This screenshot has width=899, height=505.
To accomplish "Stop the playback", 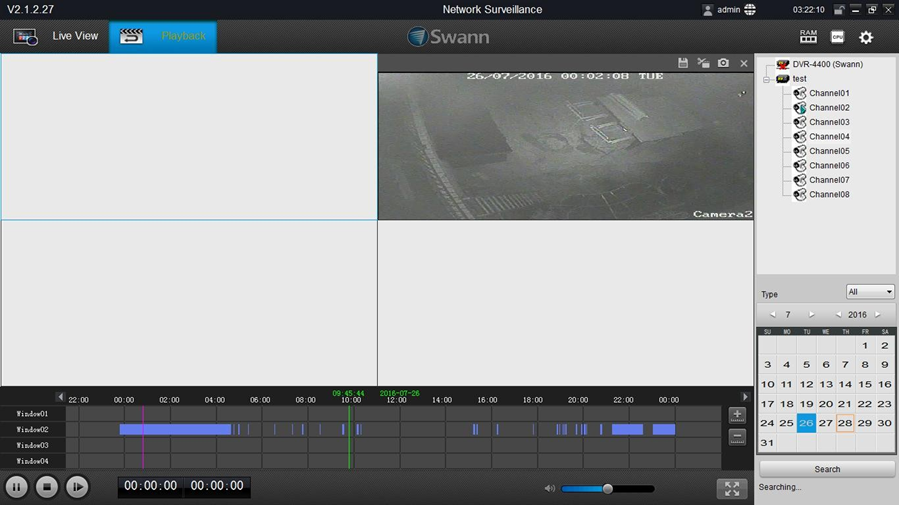I will (x=47, y=487).
